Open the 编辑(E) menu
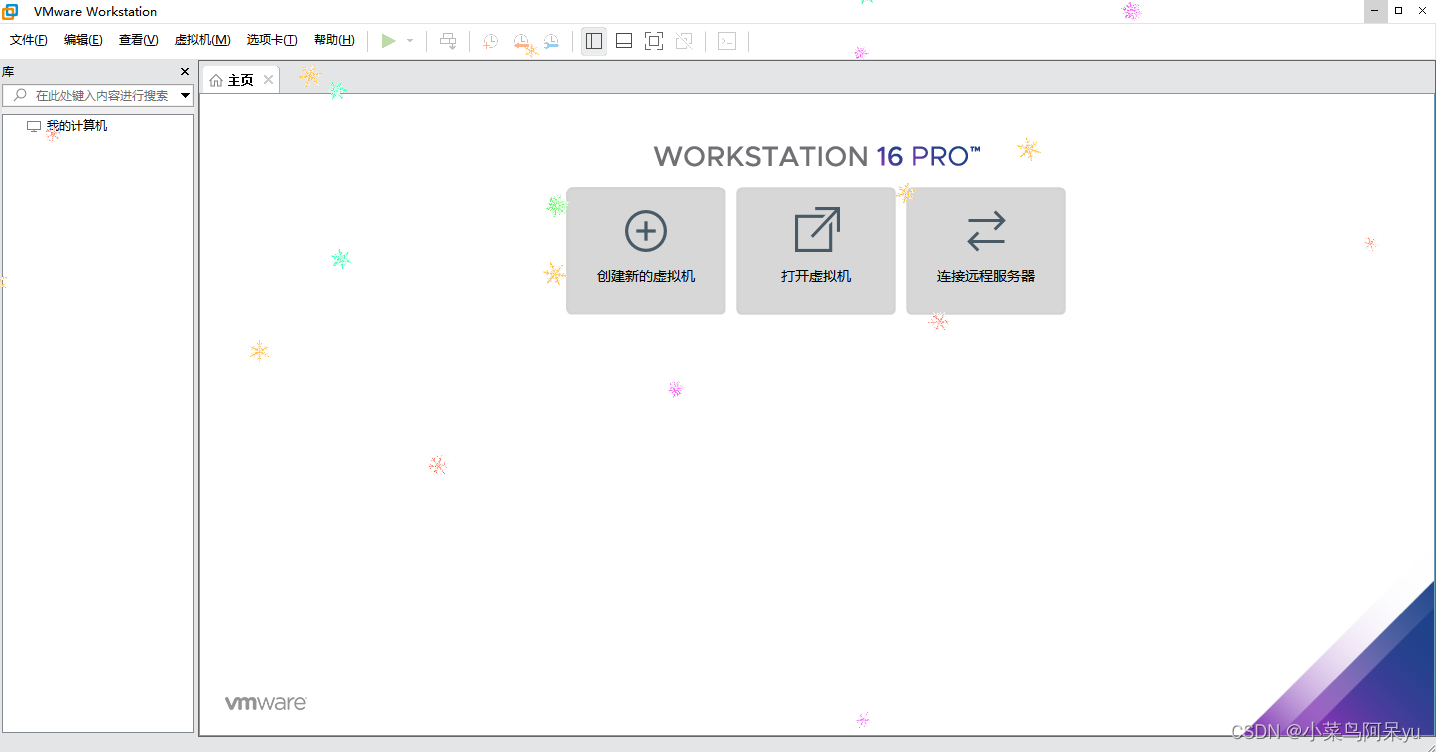 coord(83,40)
